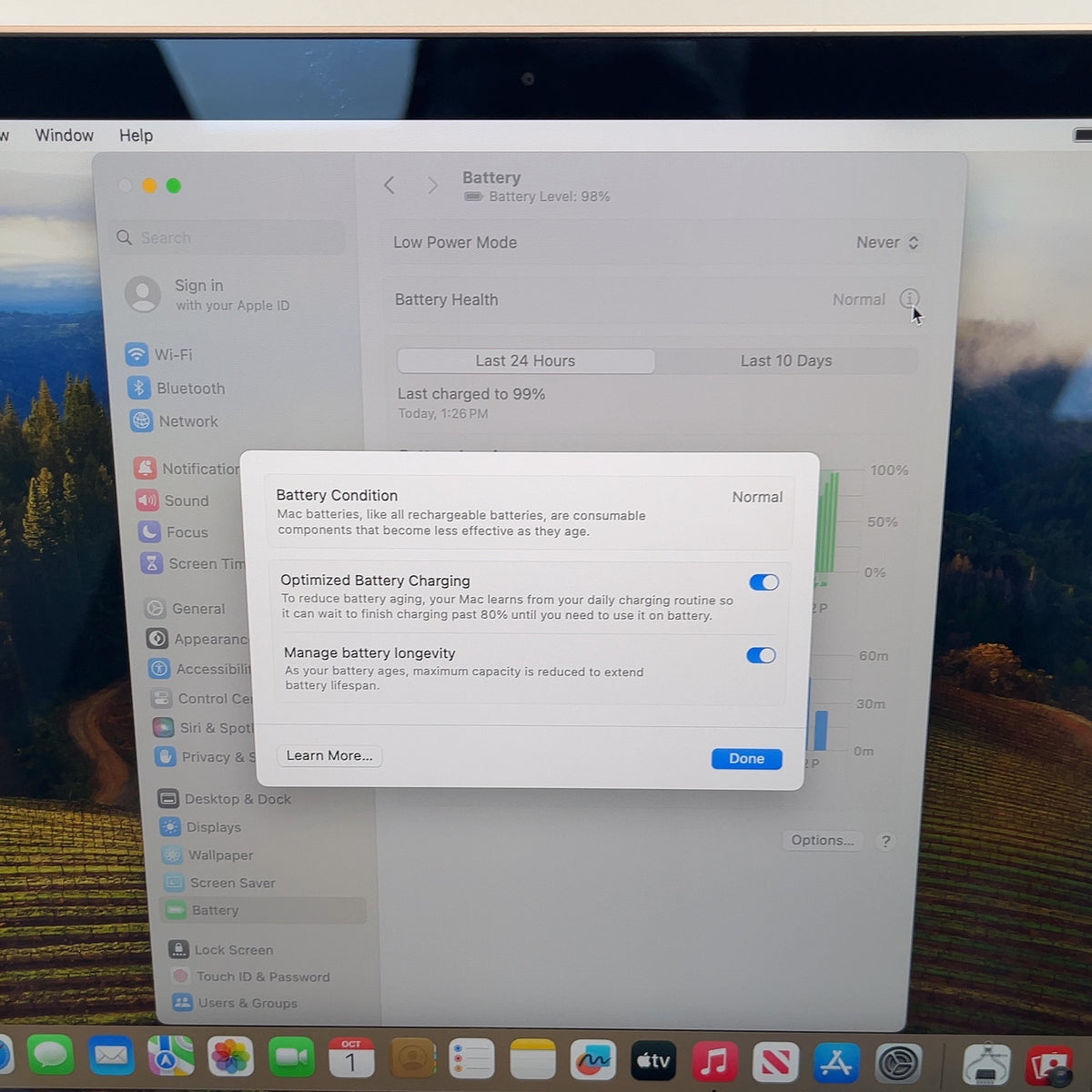Click the Battery Health info icon
Viewport: 1092px width, 1092px height.
909,298
